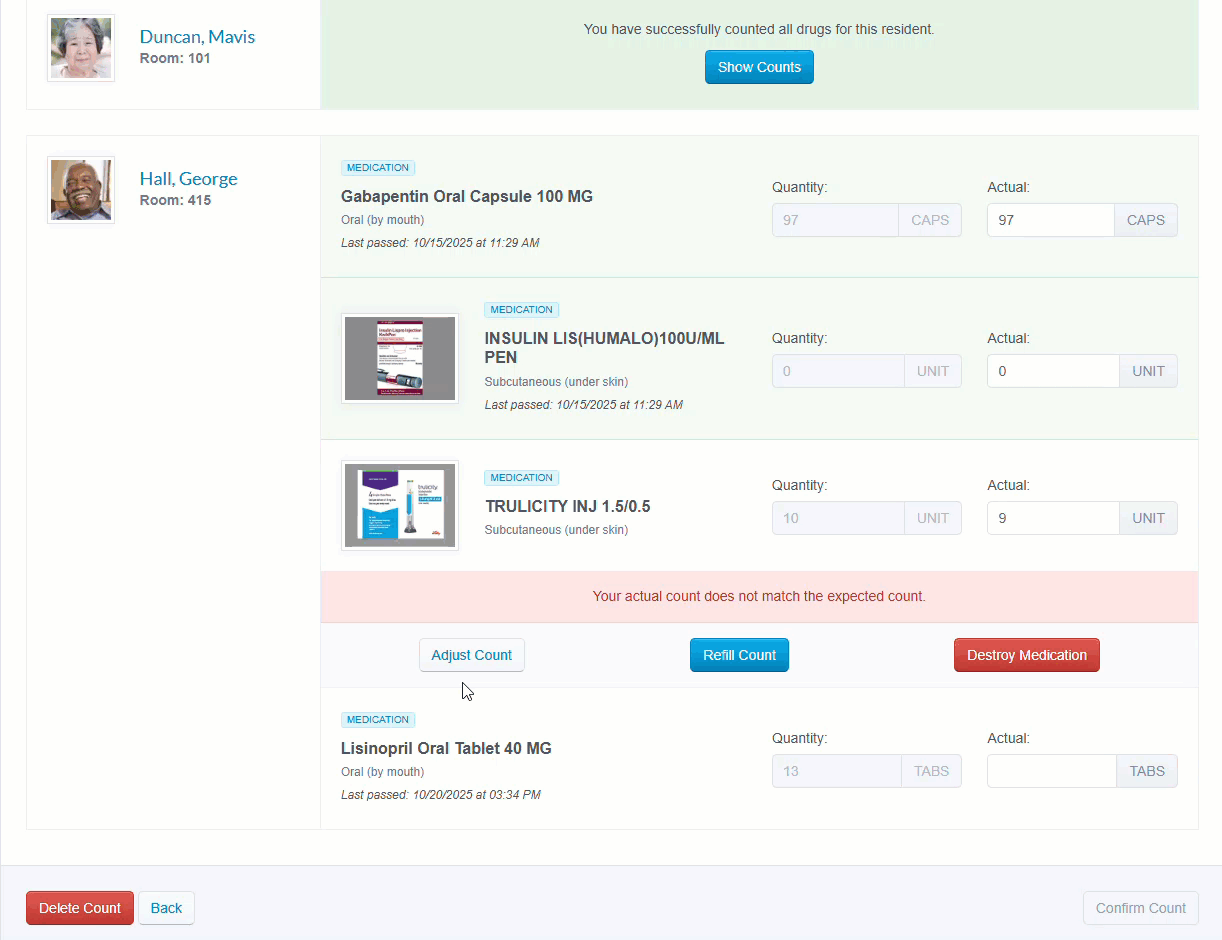The width and height of the screenshot is (1222, 940).
Task: Click the Trulicity Actual count field
Action: (x=1053, y=518)
